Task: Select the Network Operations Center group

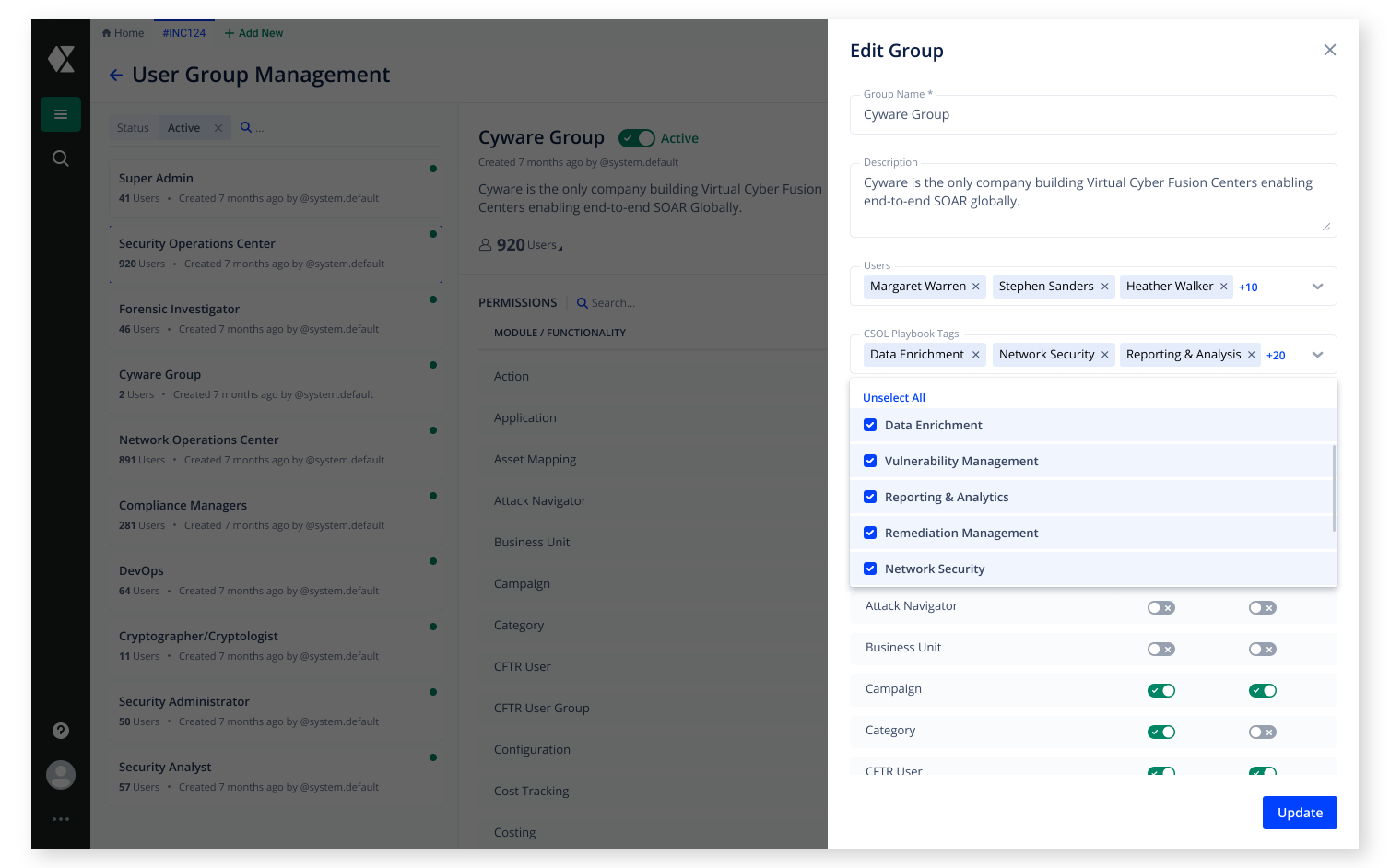Action: (x=275, y=450)
